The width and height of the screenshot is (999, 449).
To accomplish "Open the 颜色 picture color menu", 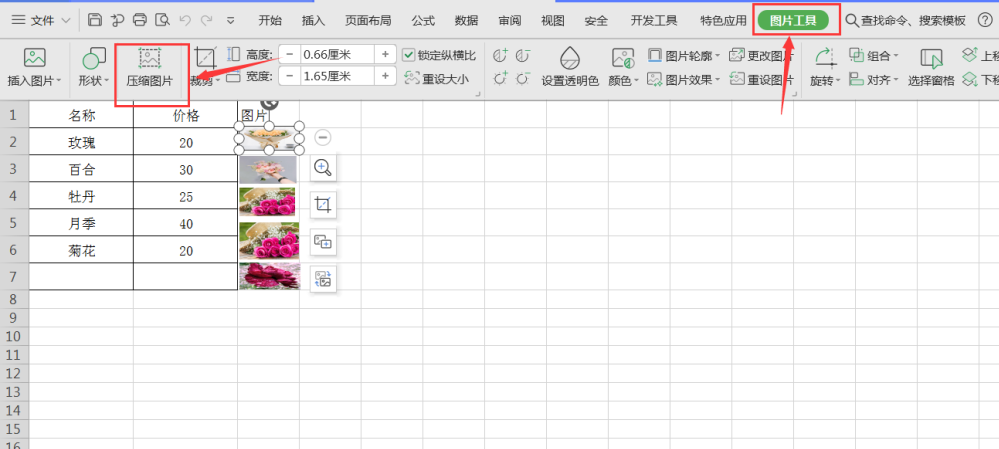I will point(623,66).
